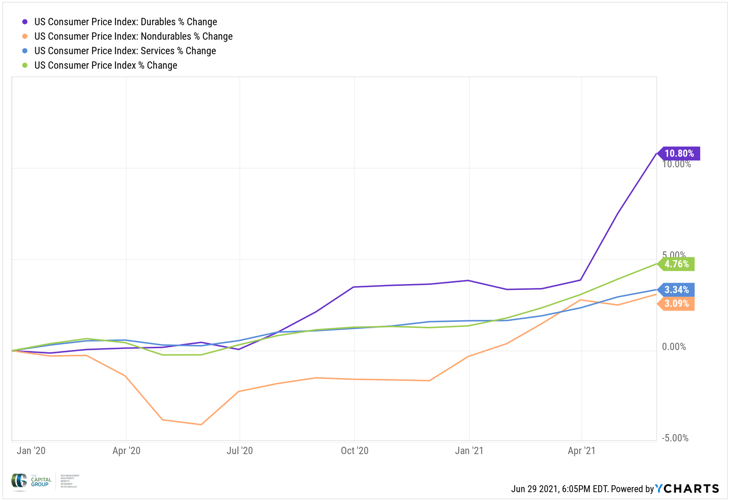Select the Services % Change legend label
731x501 pixels.
(124, 51)
